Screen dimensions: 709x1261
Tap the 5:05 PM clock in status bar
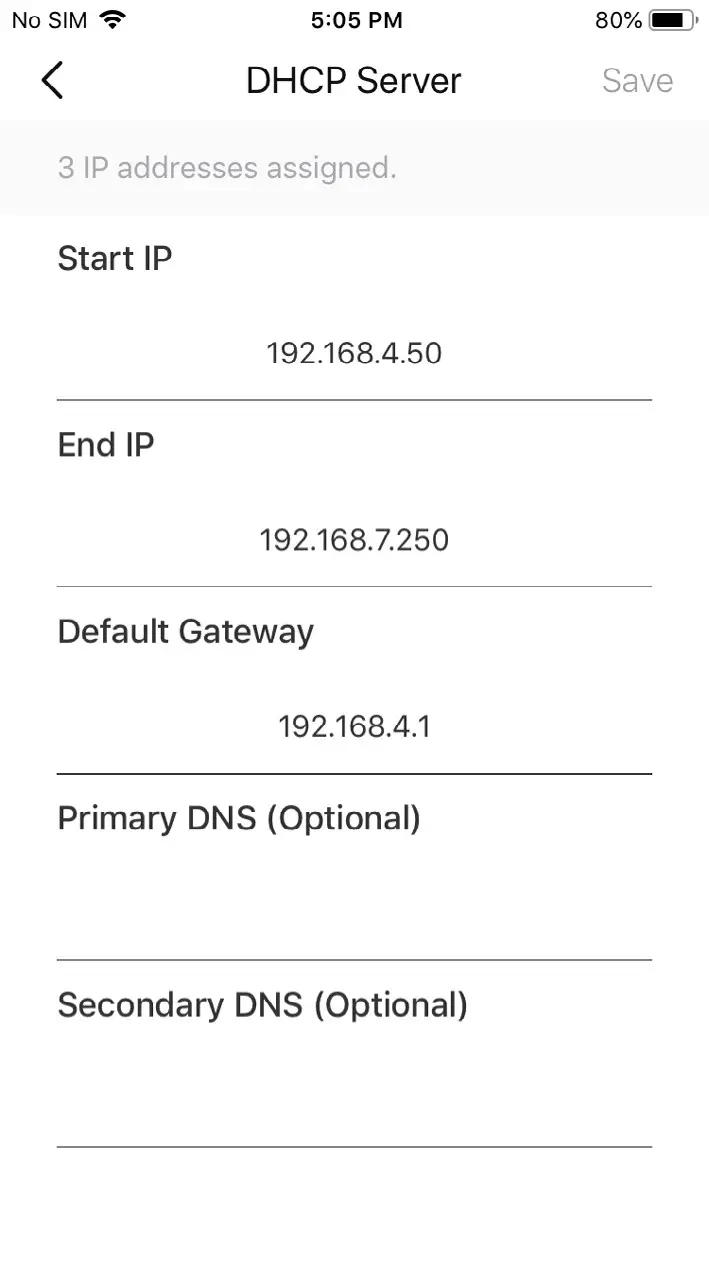coord(356,20)
